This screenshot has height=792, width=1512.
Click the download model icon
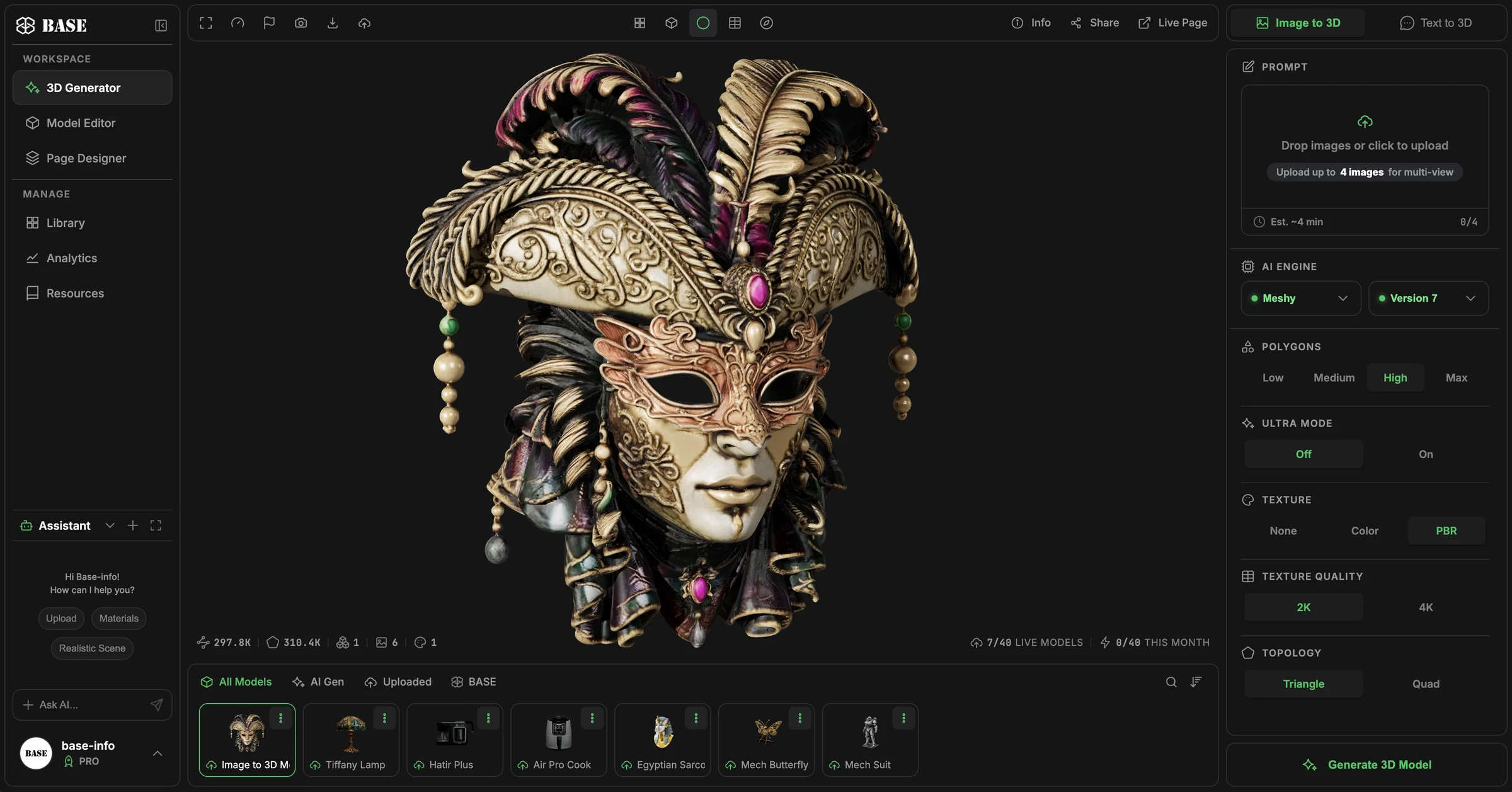(x=333, y=23)
